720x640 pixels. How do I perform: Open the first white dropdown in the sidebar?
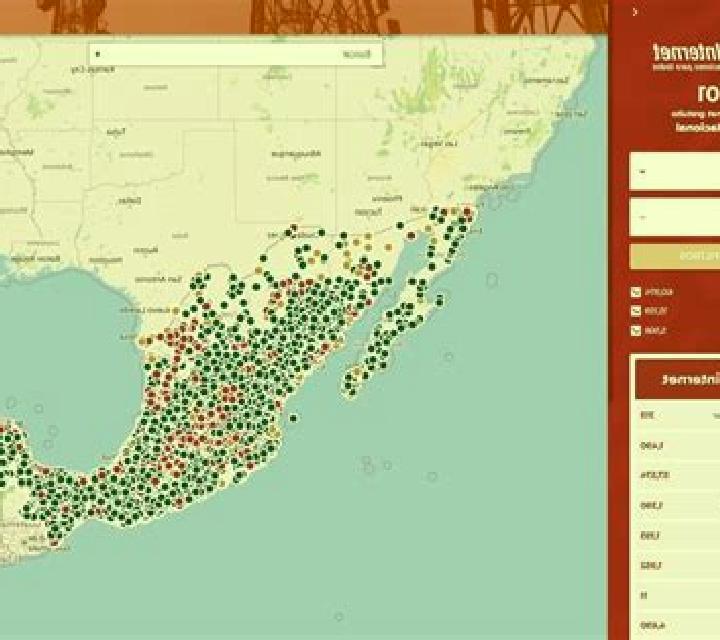pos(675,171)
